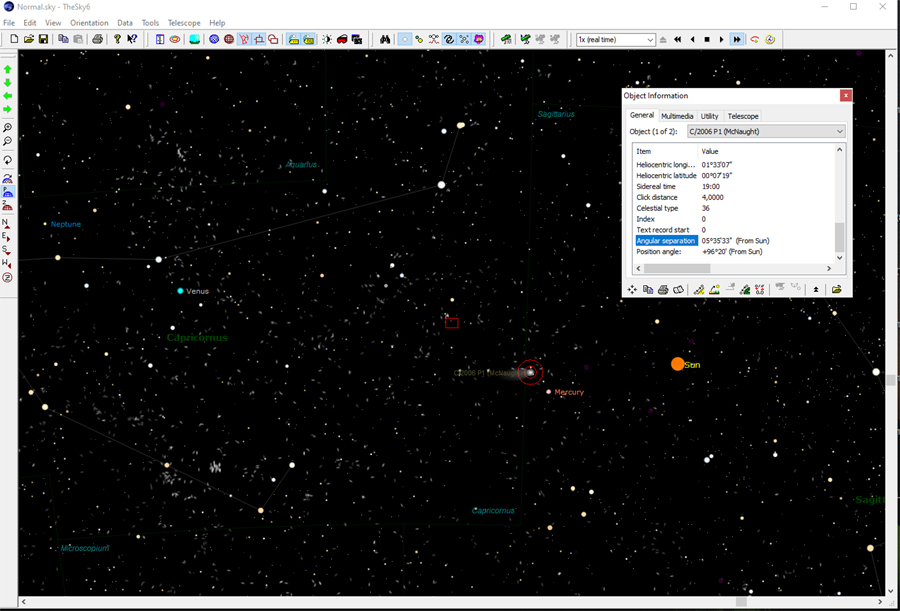900x611 pixels.
Task: Switch to Telescope tab in Object Information
Action: 743,116
